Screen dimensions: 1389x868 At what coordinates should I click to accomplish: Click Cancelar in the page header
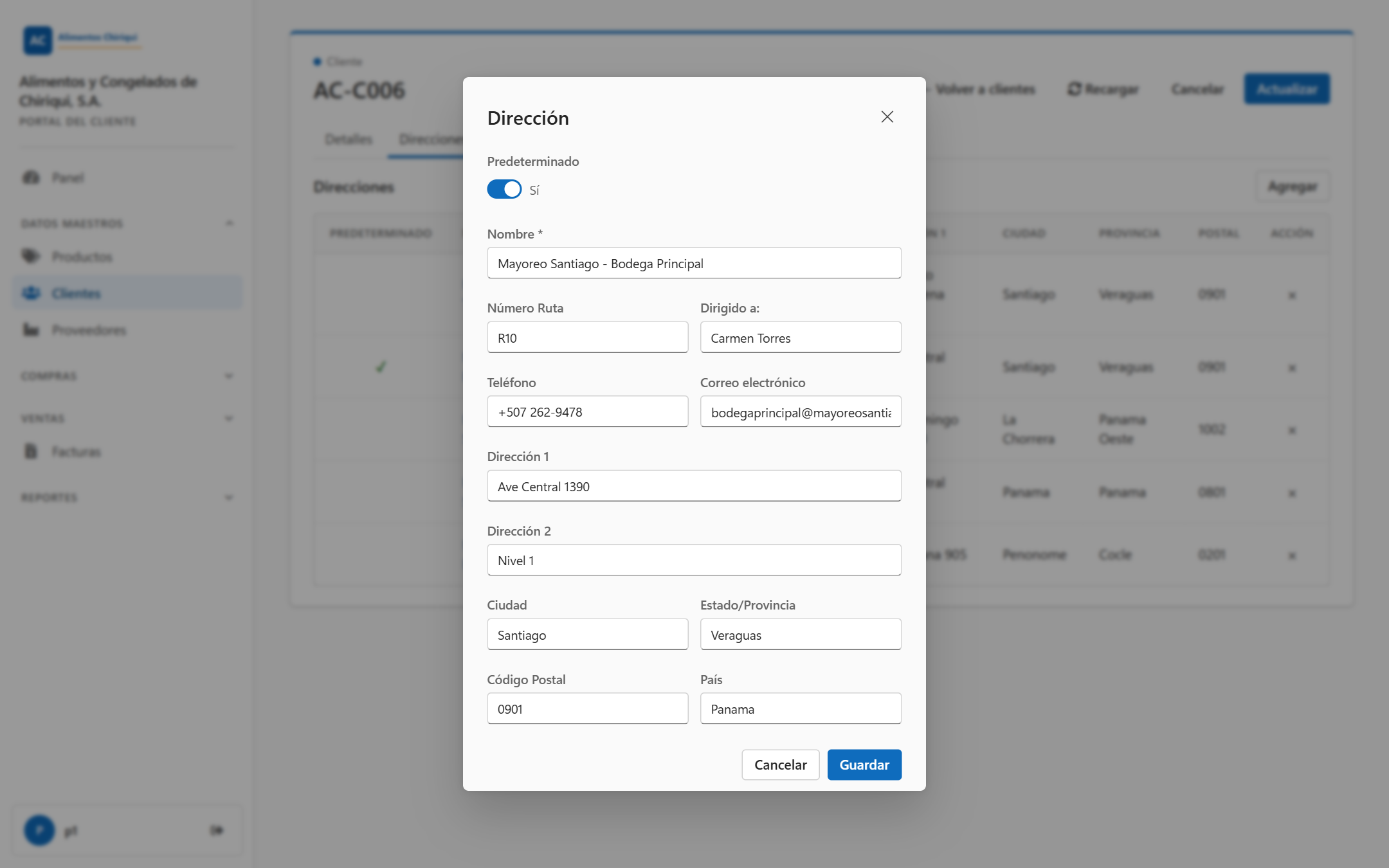tap(1197, 89)
